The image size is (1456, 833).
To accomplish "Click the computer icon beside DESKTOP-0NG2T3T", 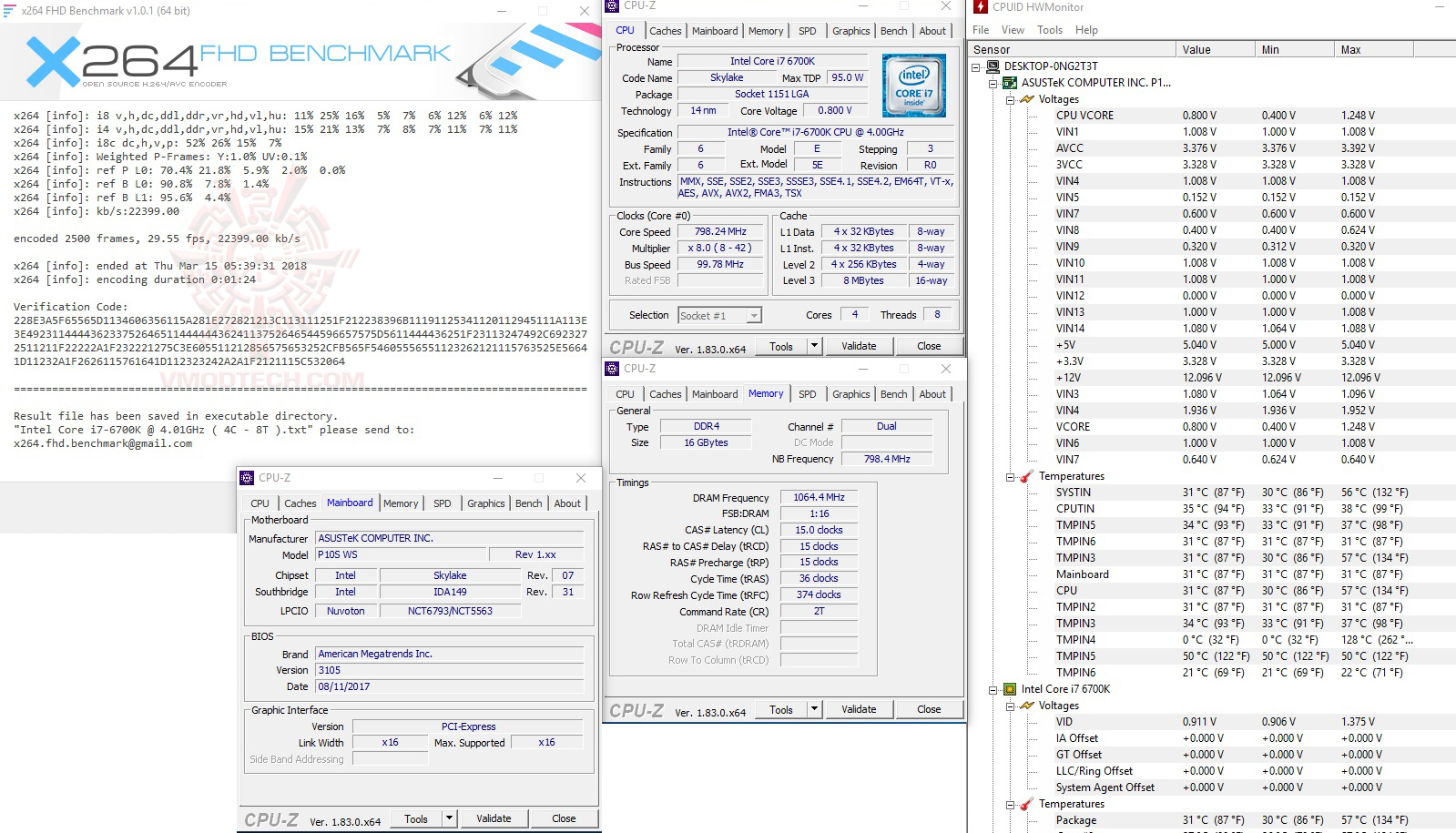I will (993, 66).
